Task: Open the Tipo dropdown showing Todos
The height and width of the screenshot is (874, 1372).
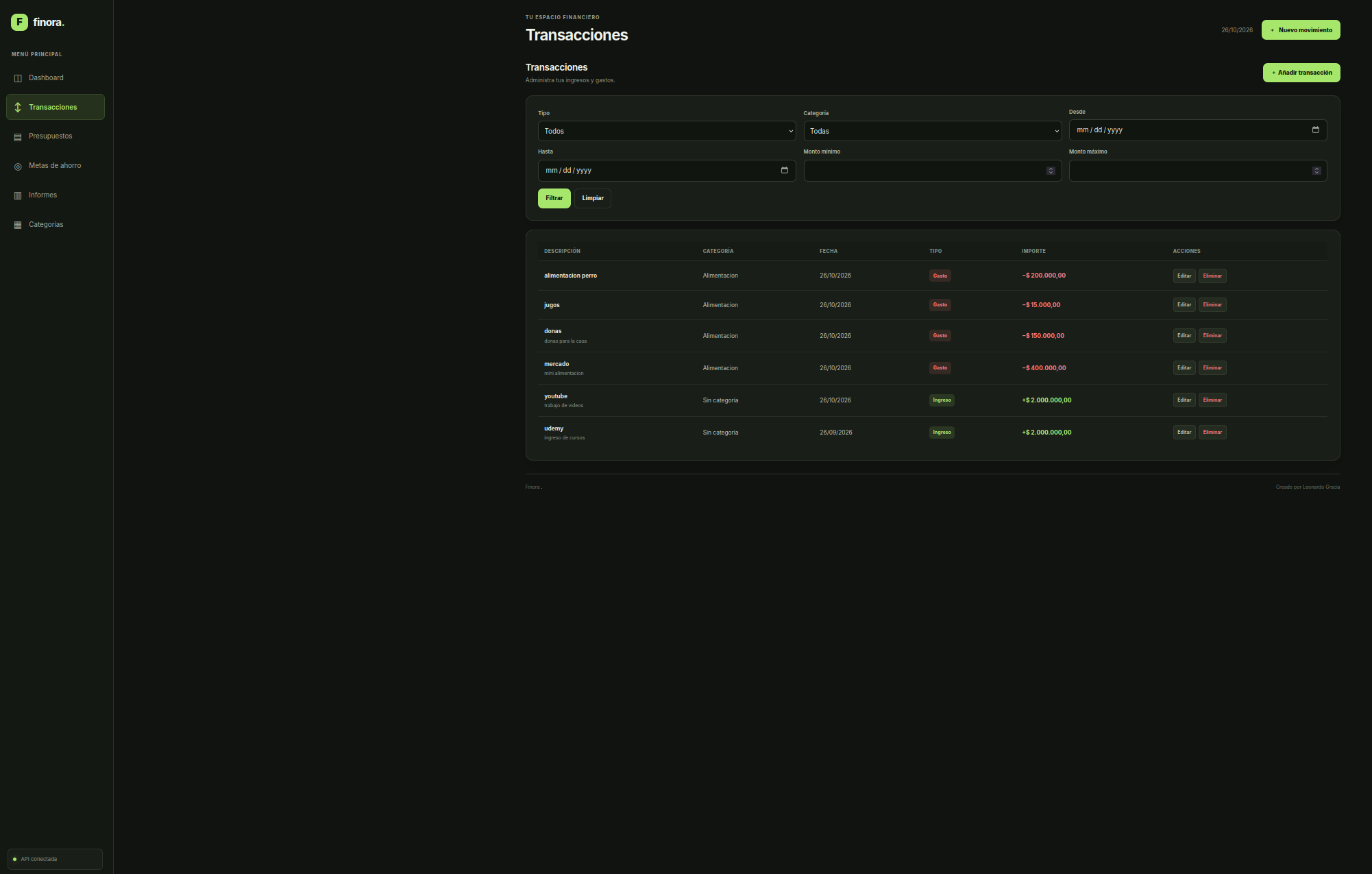Action: 667,131
